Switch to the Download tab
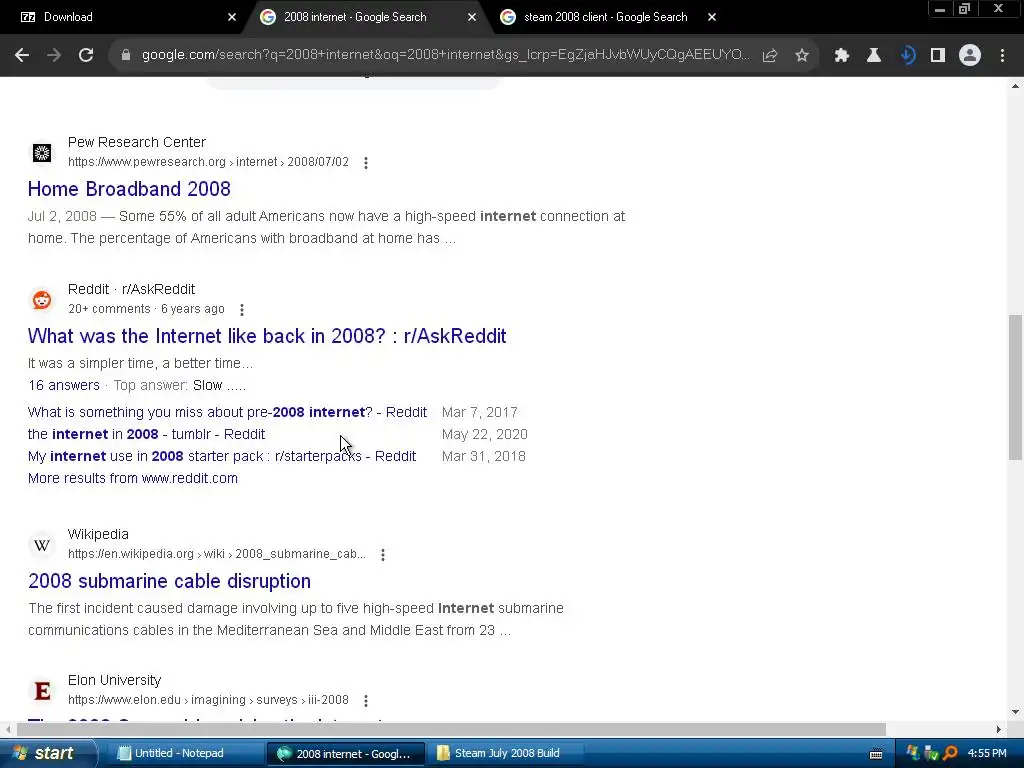This screenshot has height=768, width=1024. [x=124, y=17]
